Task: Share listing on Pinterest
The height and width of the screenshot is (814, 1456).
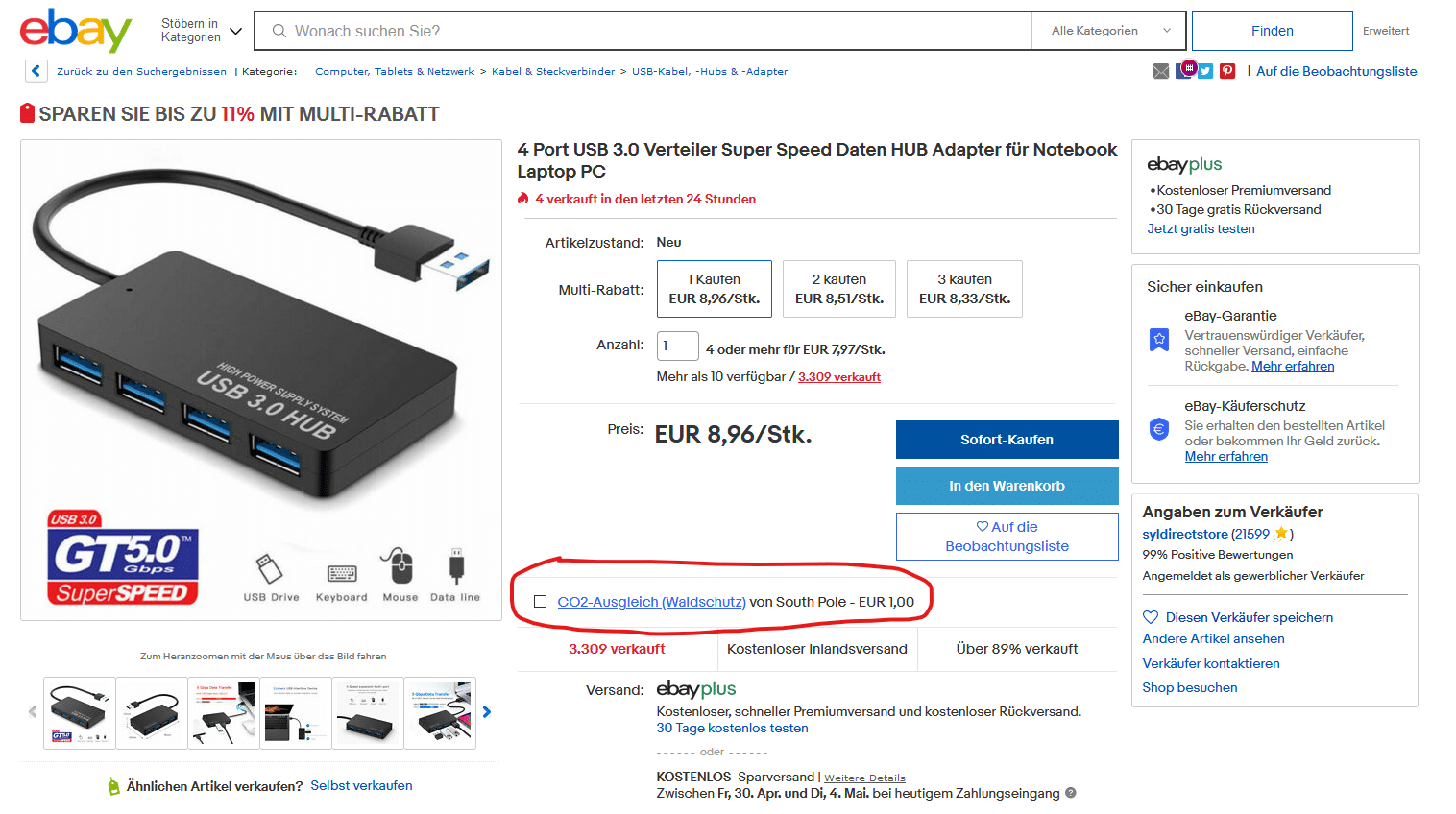Action: (1227, 71)
